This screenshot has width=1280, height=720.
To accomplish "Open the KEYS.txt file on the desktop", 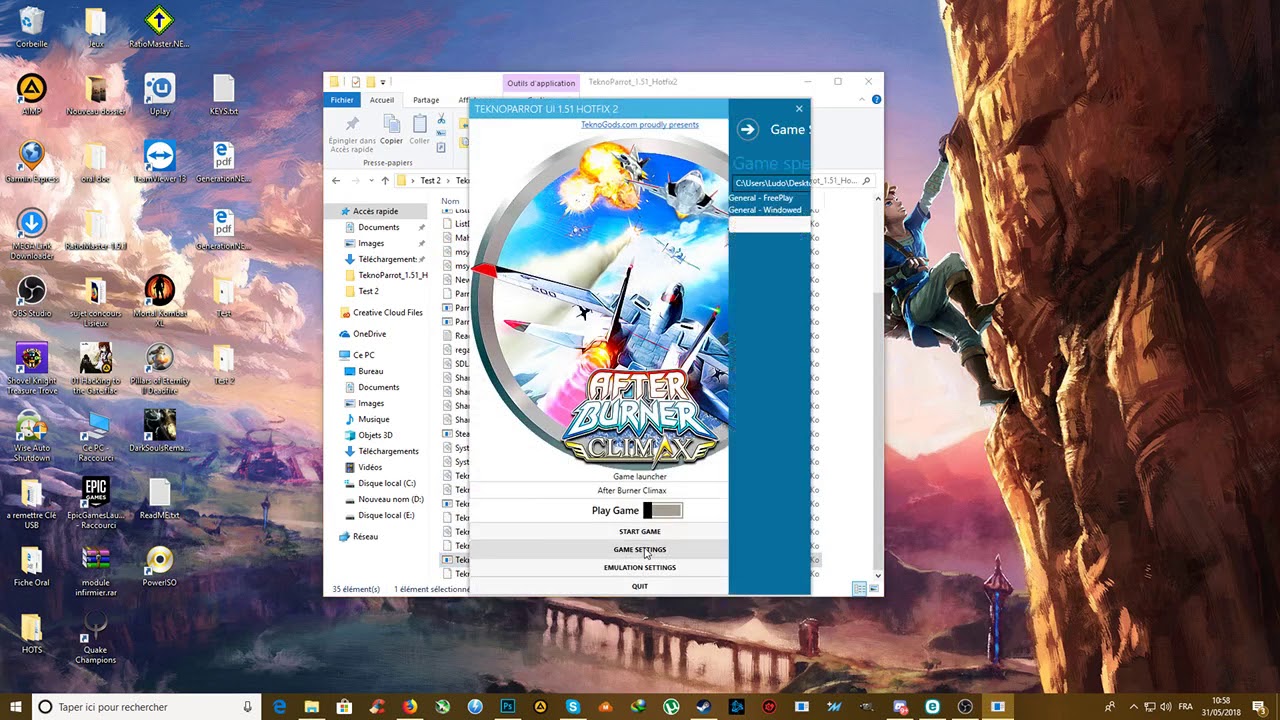I will (x=224, y=95).
